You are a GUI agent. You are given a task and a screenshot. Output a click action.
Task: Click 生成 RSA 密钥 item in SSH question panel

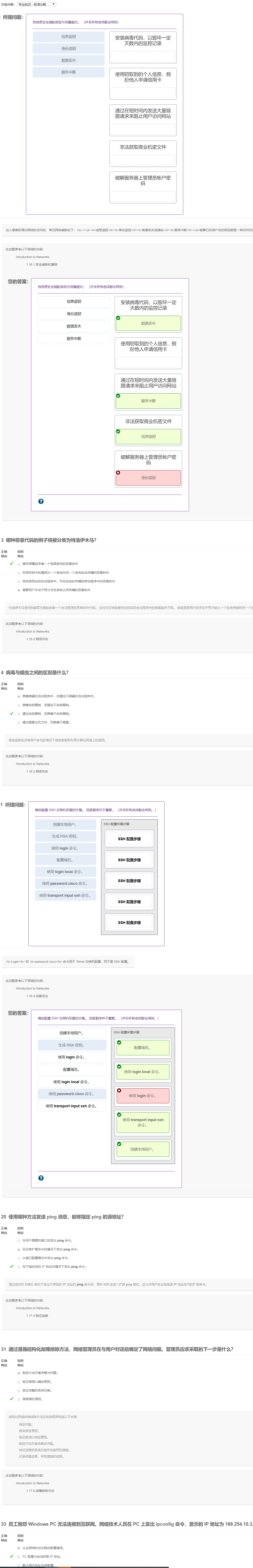coord(66,836)
